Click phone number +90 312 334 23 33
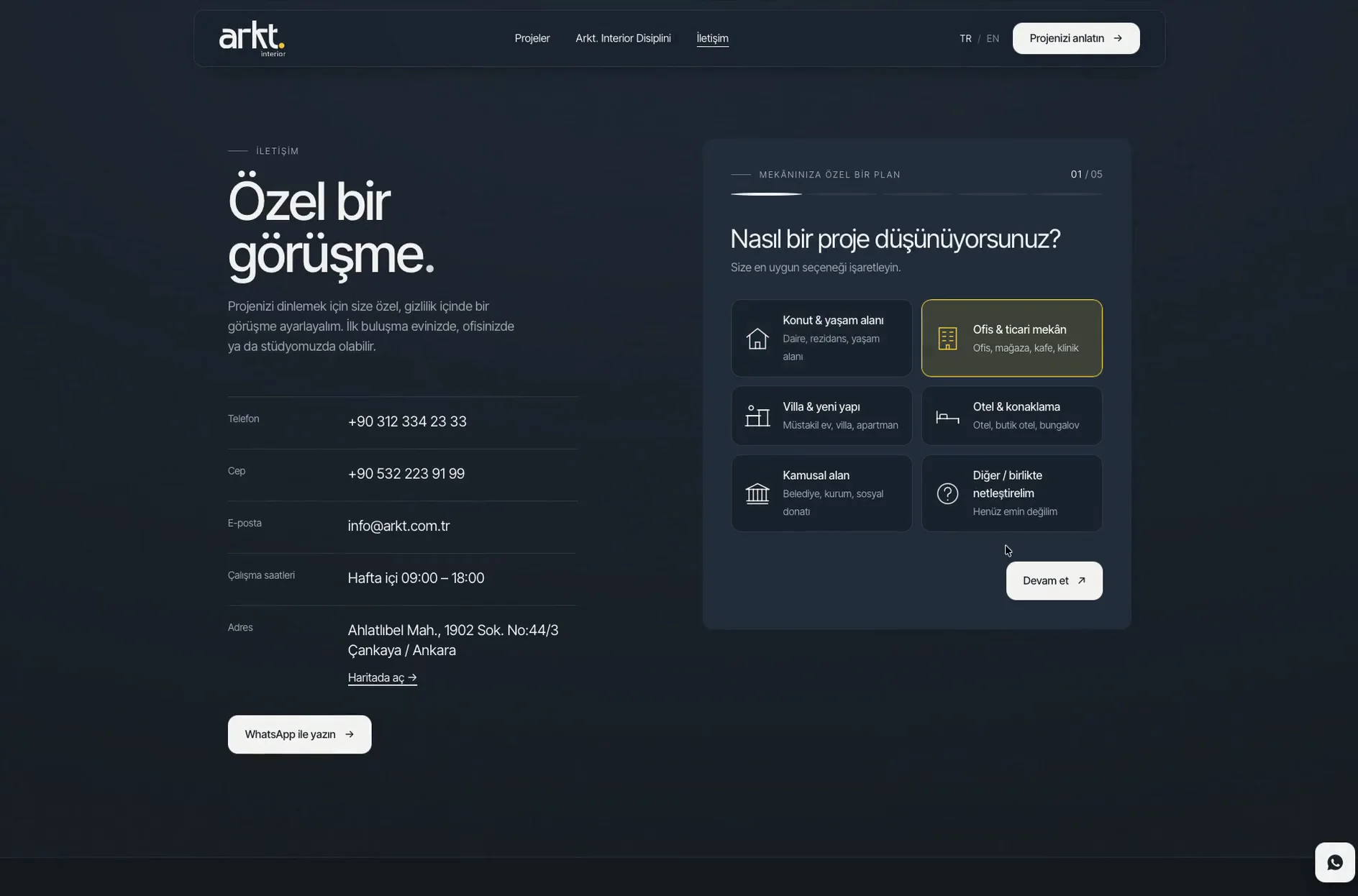Screen dimensions: 1358x896 (407, 421)
